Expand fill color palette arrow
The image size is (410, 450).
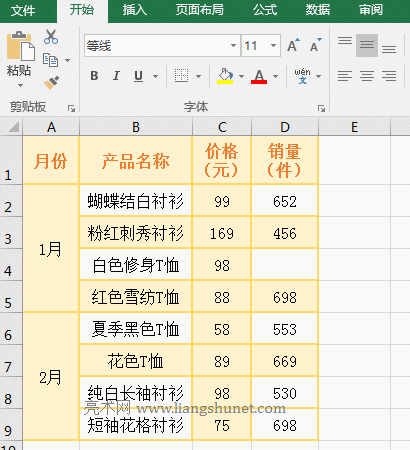click(241, 76)
